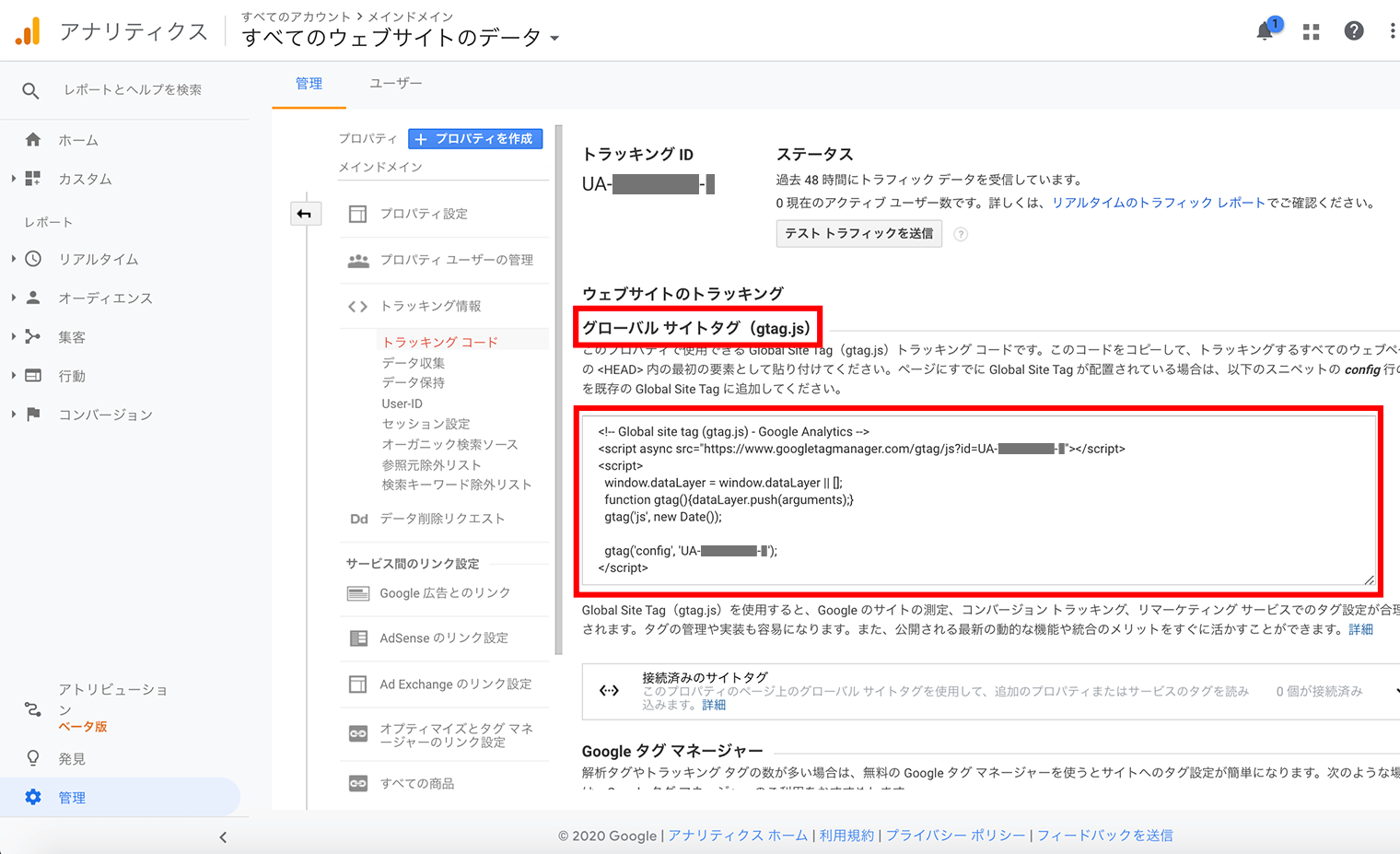The height and width of the screenshot is (854, 1400).
Task: Click the 集客 acquisition icon
Action: (33, 337)
